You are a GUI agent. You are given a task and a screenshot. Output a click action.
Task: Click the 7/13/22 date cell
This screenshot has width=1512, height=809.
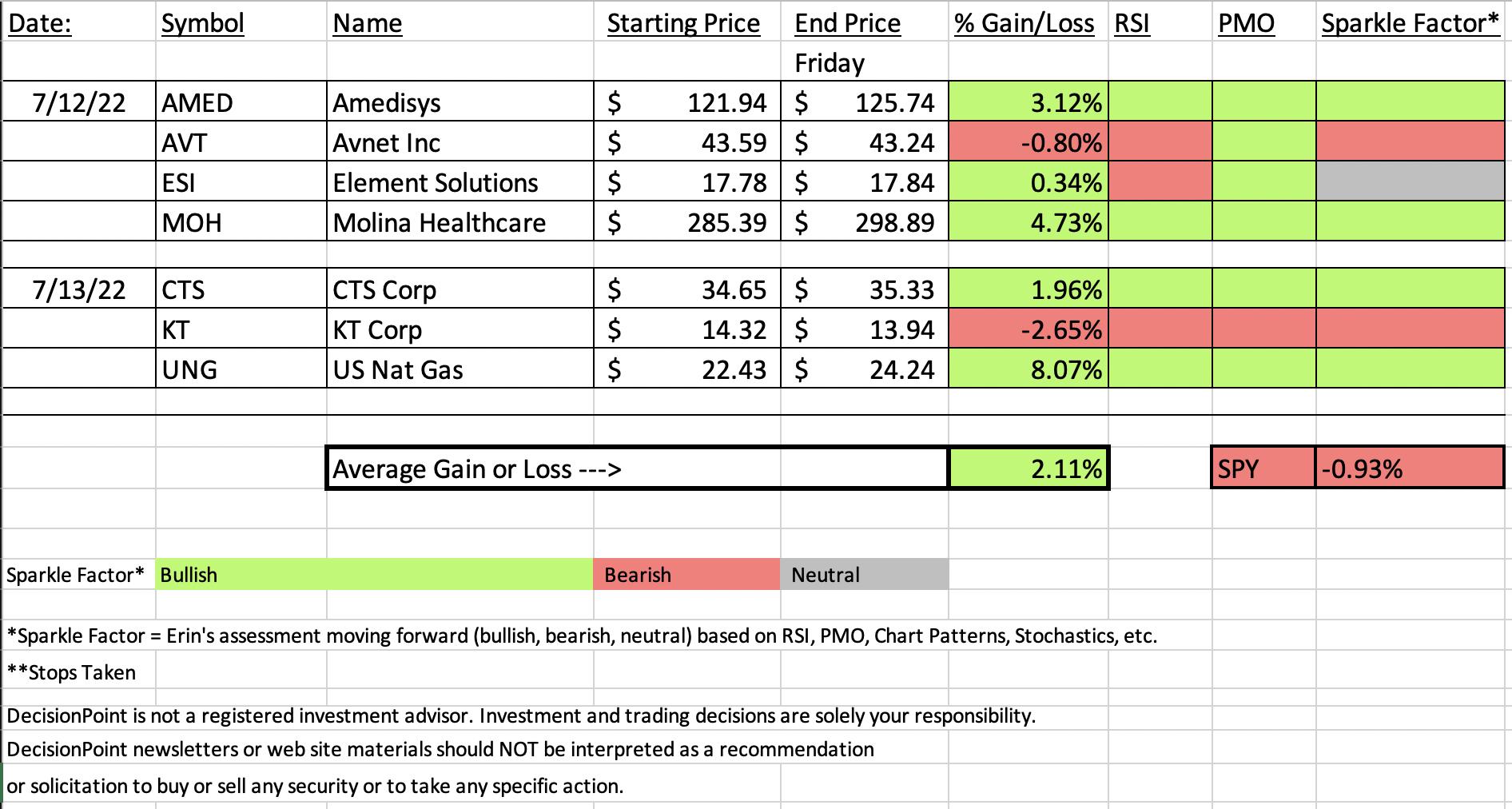(79, 289)
